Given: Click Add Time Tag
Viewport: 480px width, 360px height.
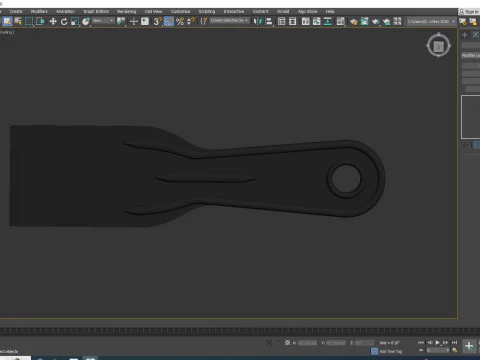Looking at the screenshot, I should (x=391, y=351).
